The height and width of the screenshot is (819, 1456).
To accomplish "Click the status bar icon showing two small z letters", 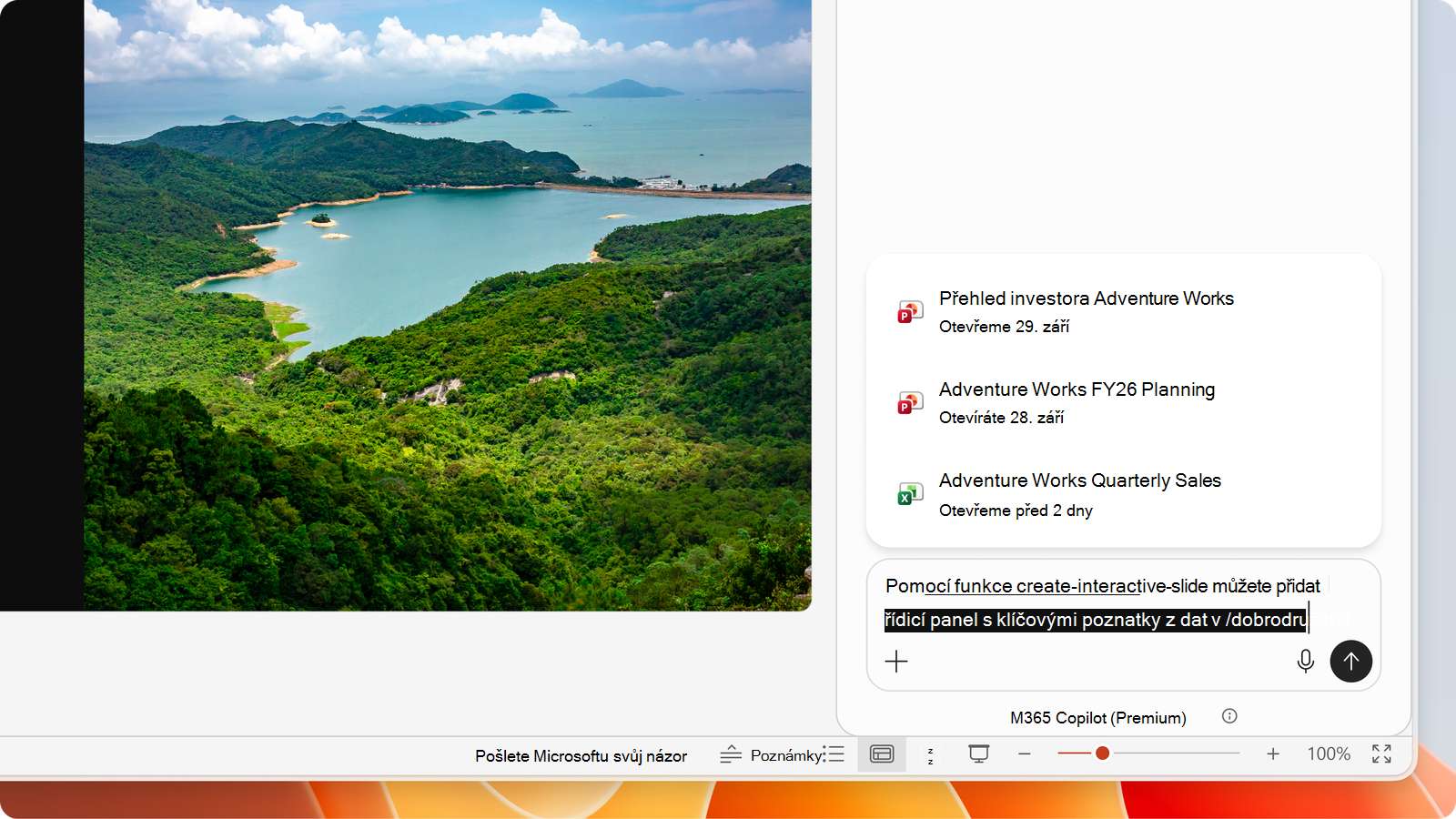I will pos(930,755).
